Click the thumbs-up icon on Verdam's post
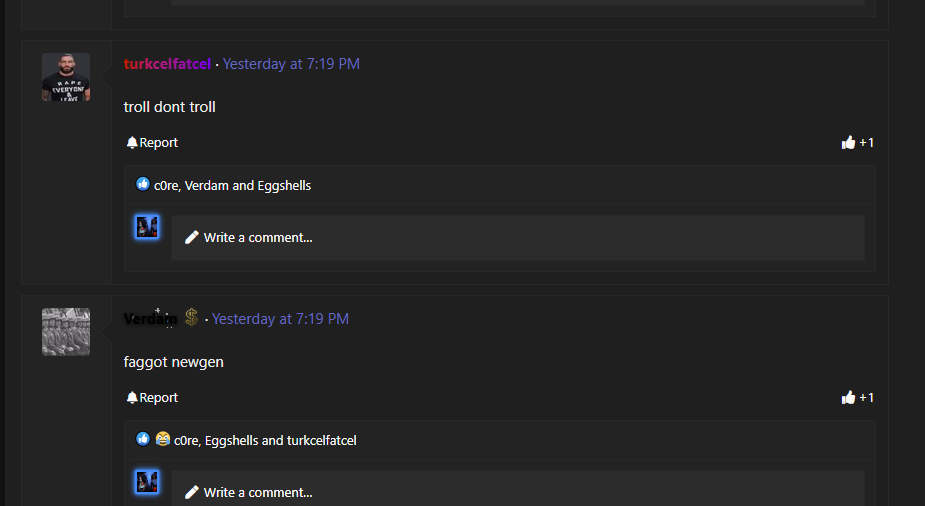 click(848, 397)
